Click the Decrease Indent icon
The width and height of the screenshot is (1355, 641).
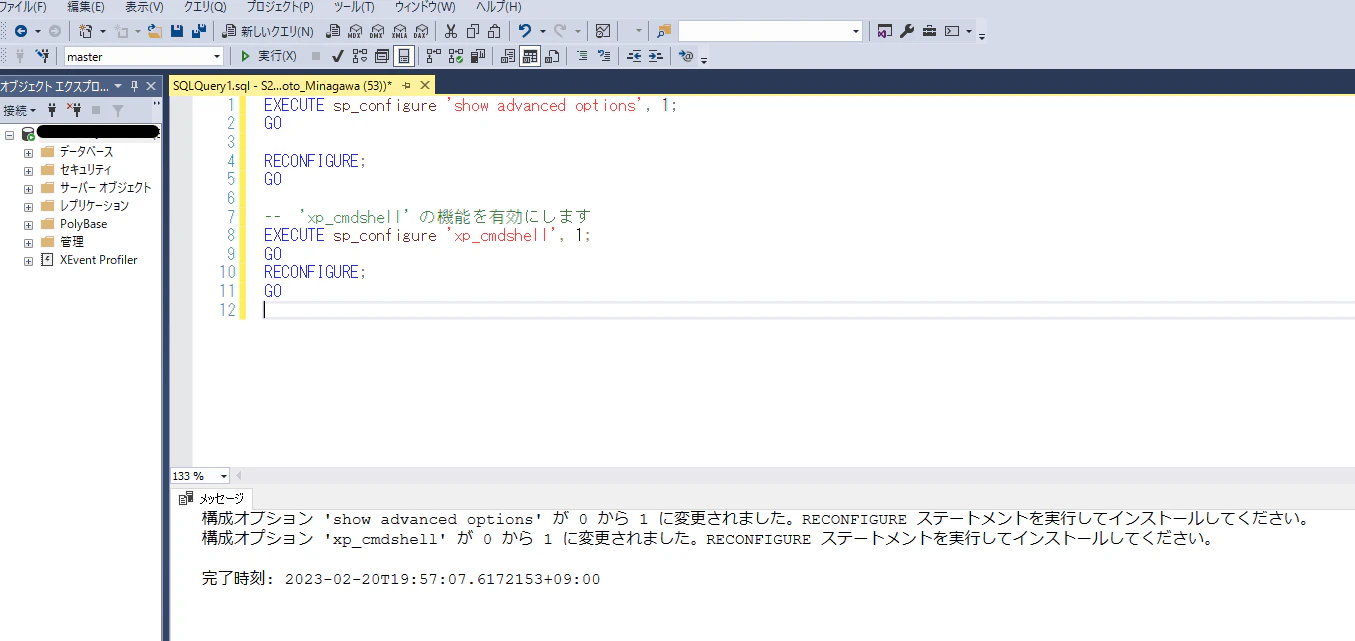634,56
